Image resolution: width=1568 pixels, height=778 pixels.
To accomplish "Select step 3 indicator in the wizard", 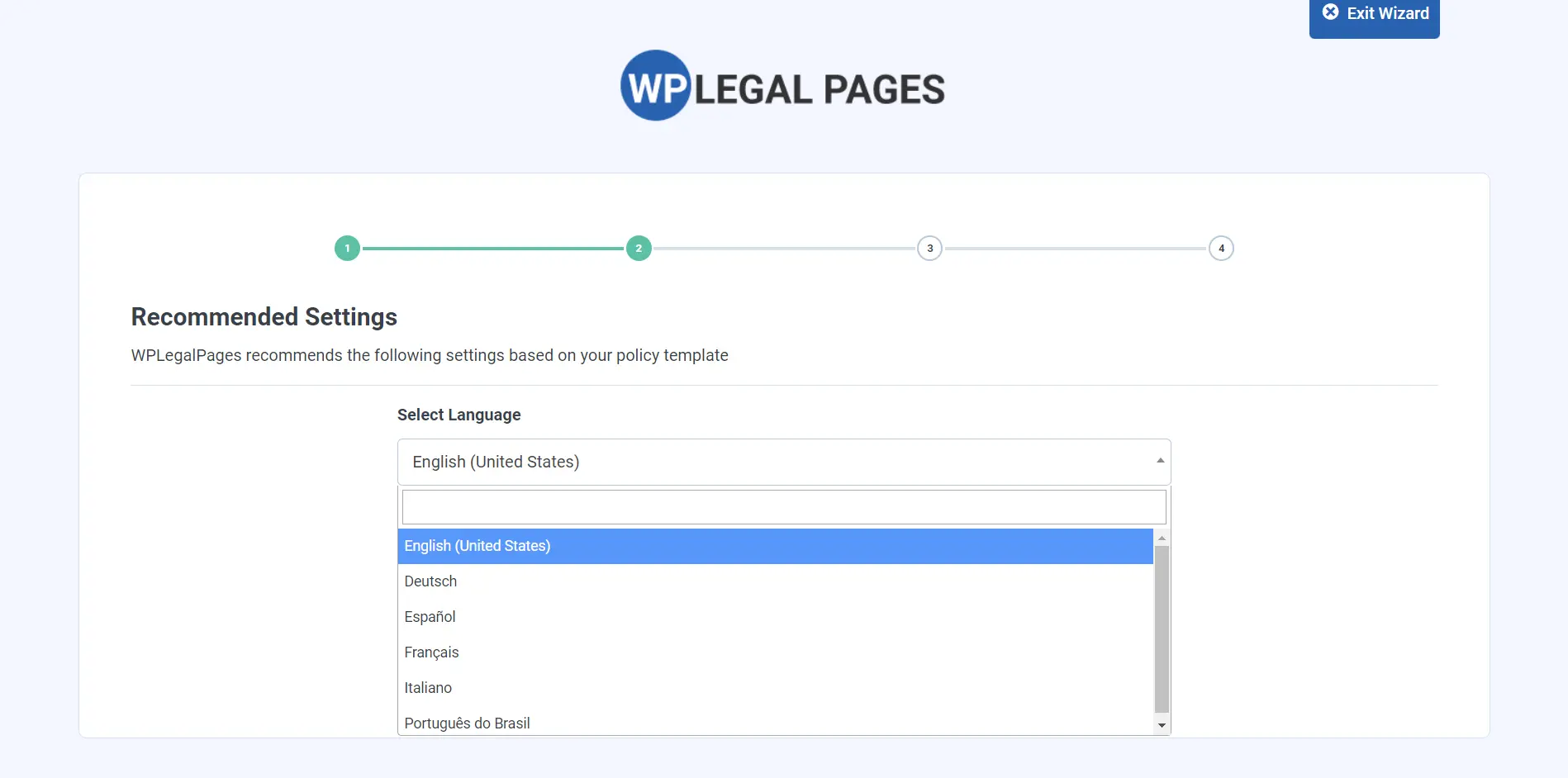I will (x=929, y=248).
